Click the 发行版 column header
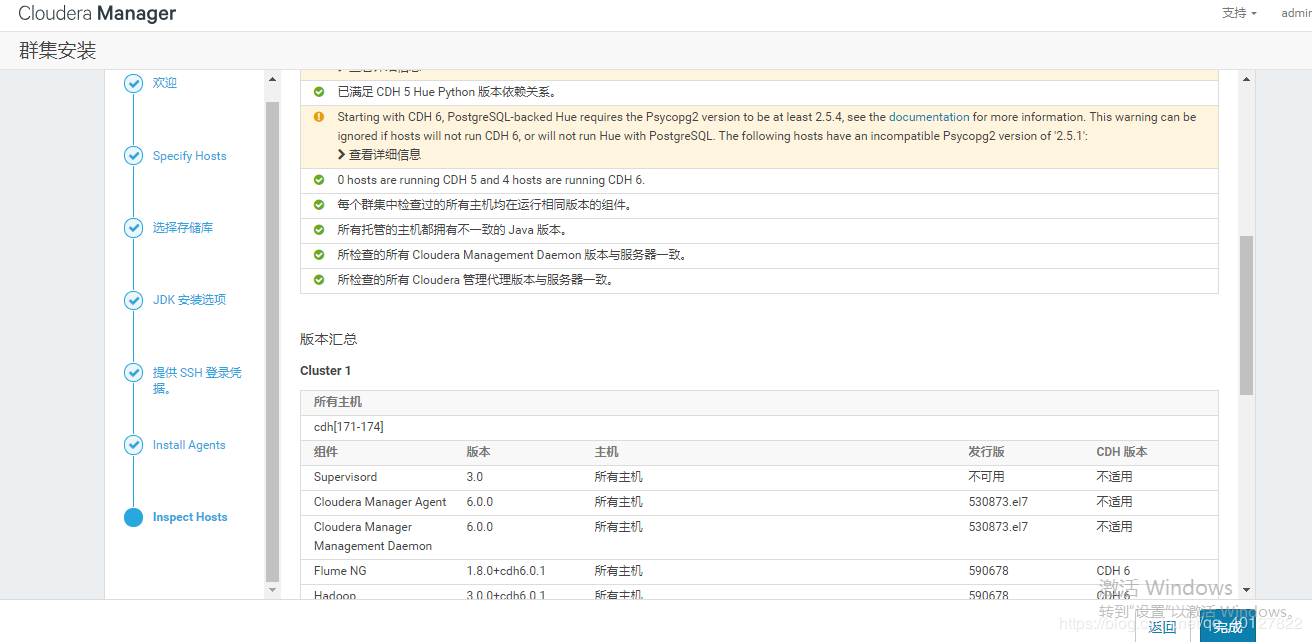Image resolution: width=1312 pixels, height=642 pixels. tap(987, 452)
